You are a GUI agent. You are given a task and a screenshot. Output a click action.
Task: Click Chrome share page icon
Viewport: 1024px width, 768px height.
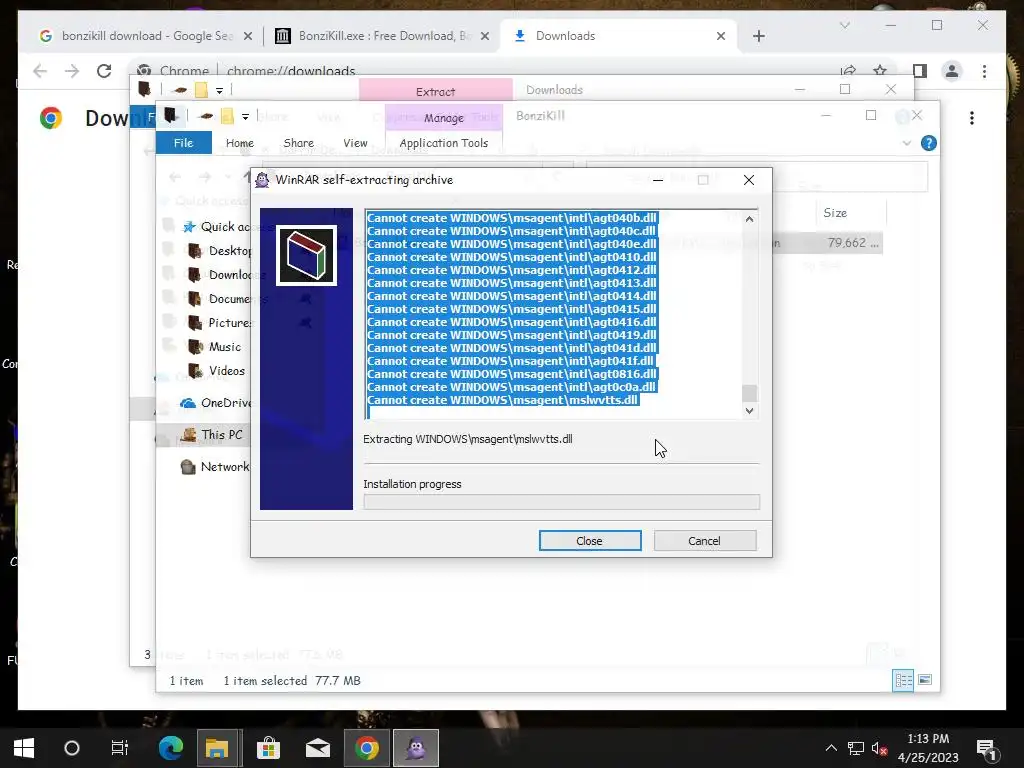848,71
